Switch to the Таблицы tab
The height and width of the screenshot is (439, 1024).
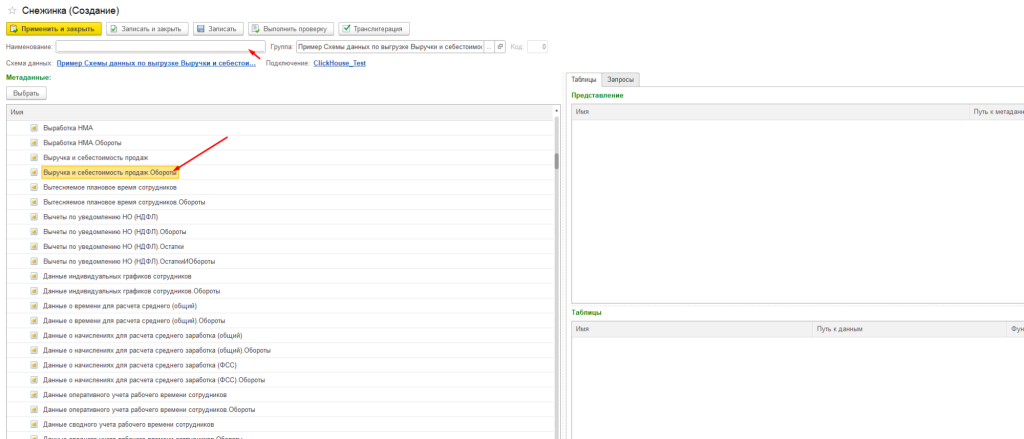click(x=583, y=80)
